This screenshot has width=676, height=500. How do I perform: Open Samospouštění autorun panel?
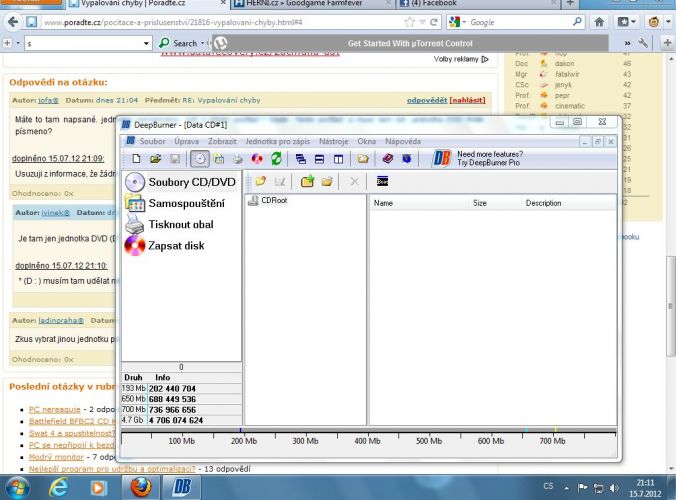[x=175, y=203]
